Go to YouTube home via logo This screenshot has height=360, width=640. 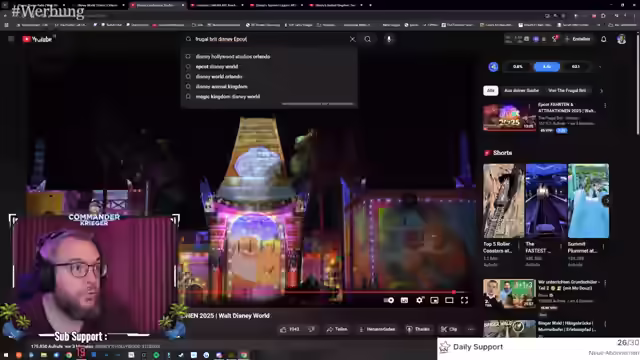[x=38, y=39]
